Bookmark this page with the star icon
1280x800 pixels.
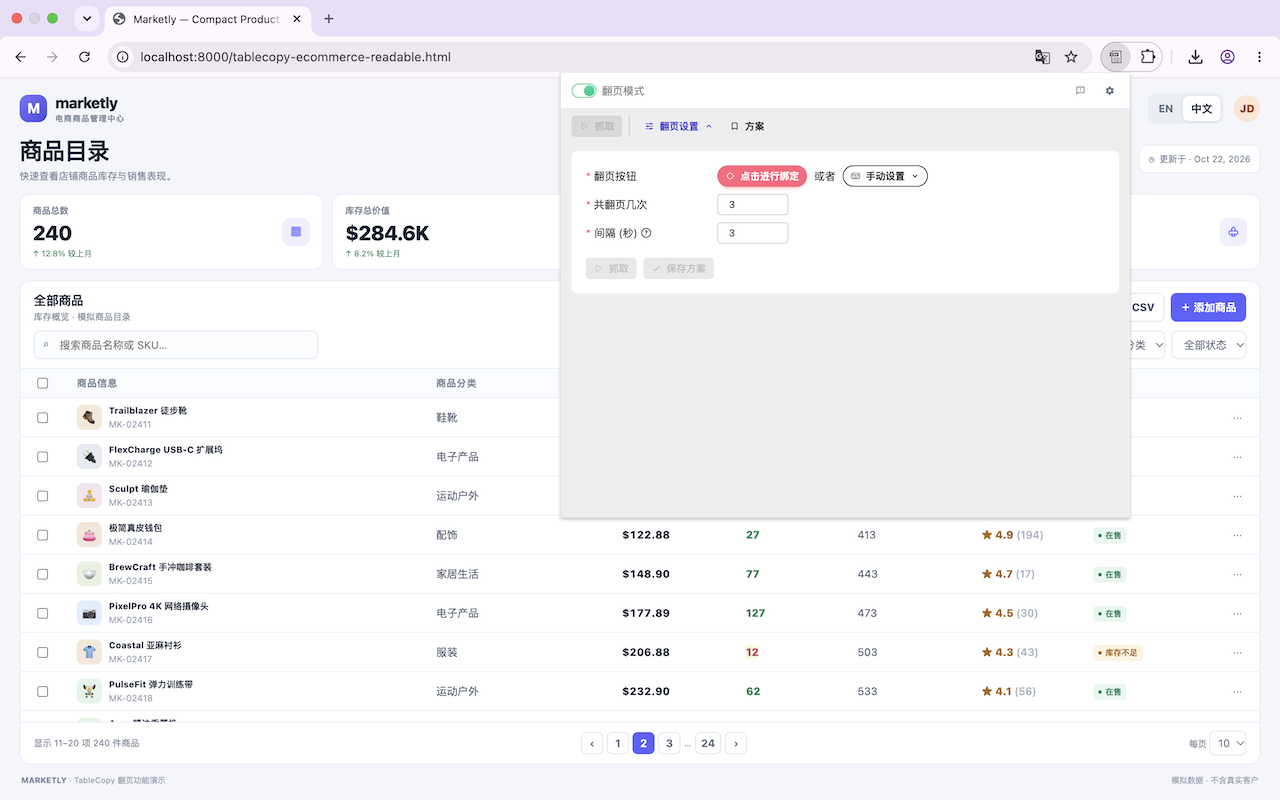point(1071,57)
